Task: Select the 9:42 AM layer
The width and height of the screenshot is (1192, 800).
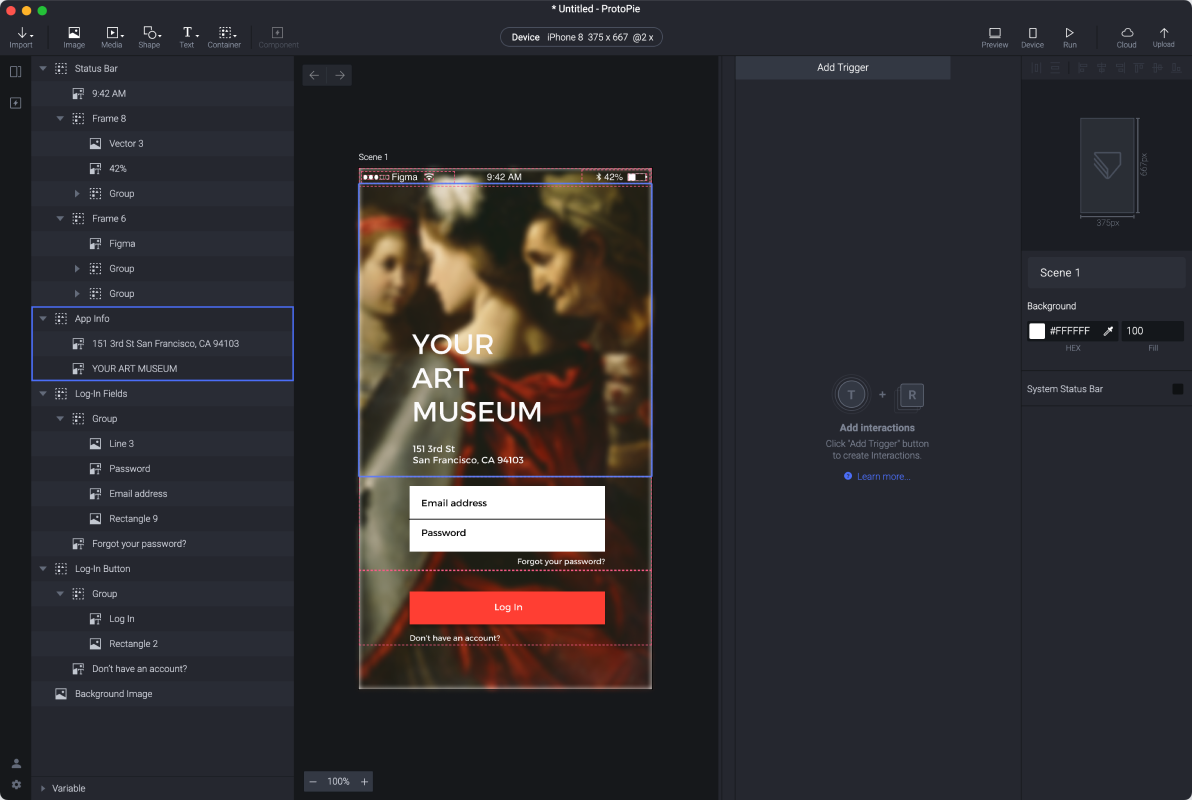Action: tap(163, 94)
